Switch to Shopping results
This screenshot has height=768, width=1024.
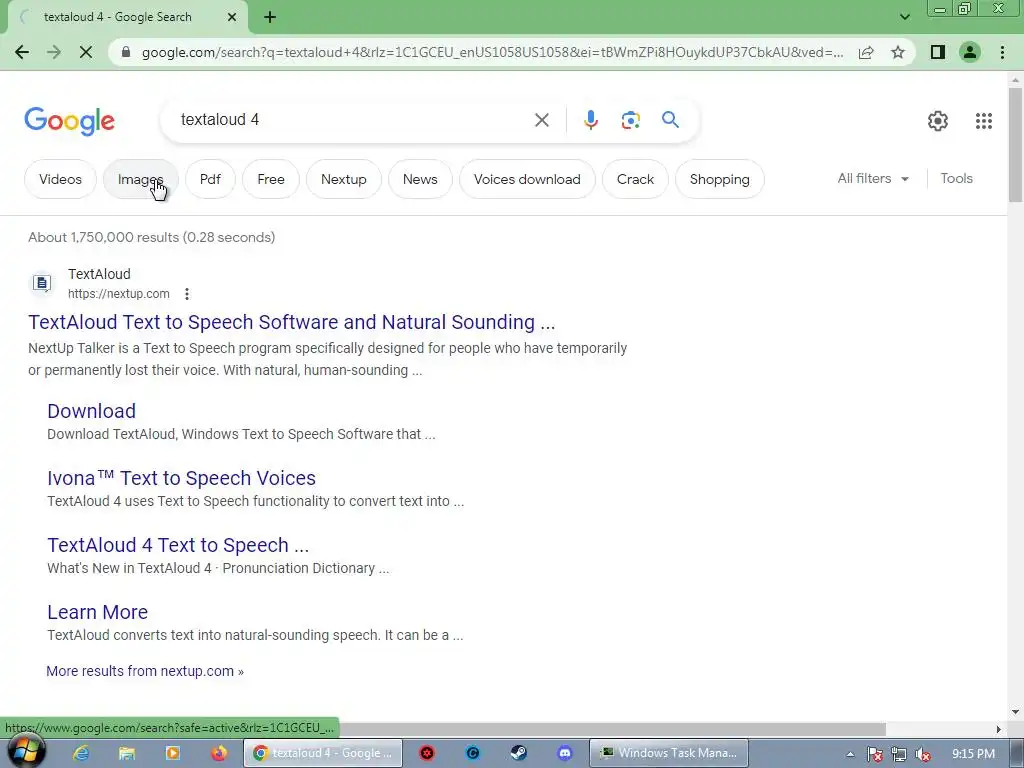pyautogui.click(x=720, y=179)
